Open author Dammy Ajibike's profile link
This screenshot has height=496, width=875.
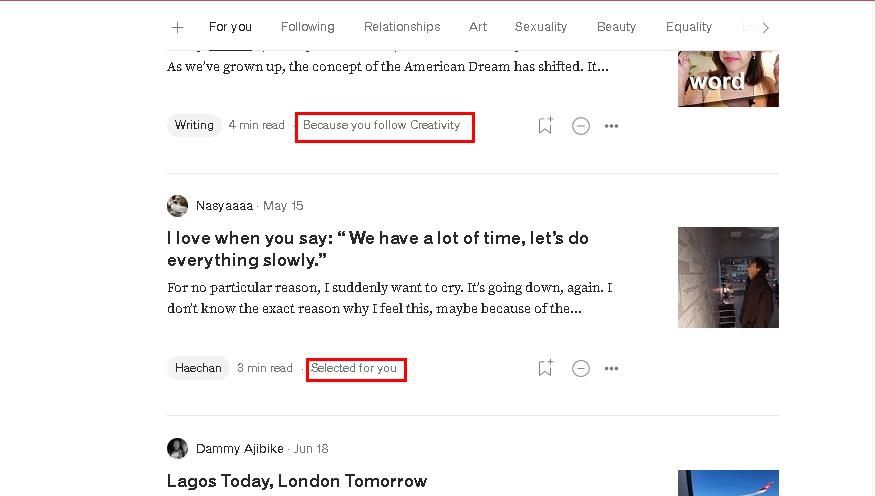239,449
